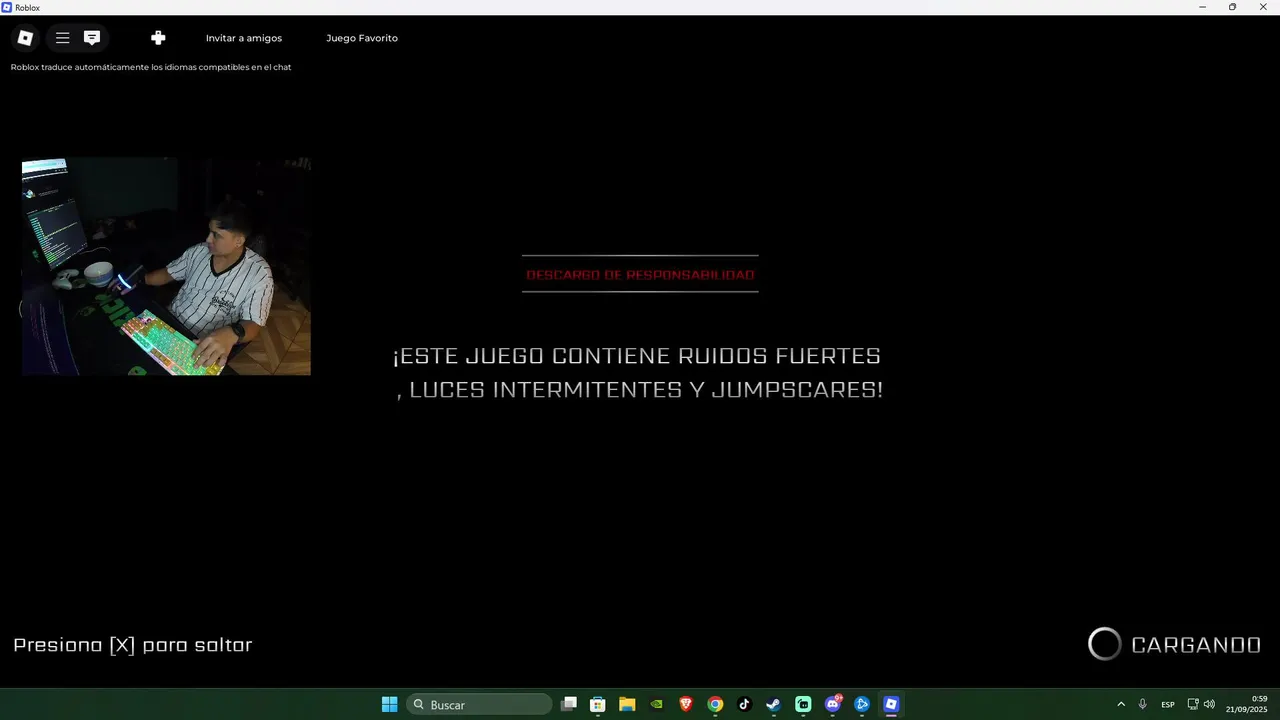Open NVIDIA app from taskbar
The image size is (1280, 720).
pyautogui.click(x=656, y=704)
